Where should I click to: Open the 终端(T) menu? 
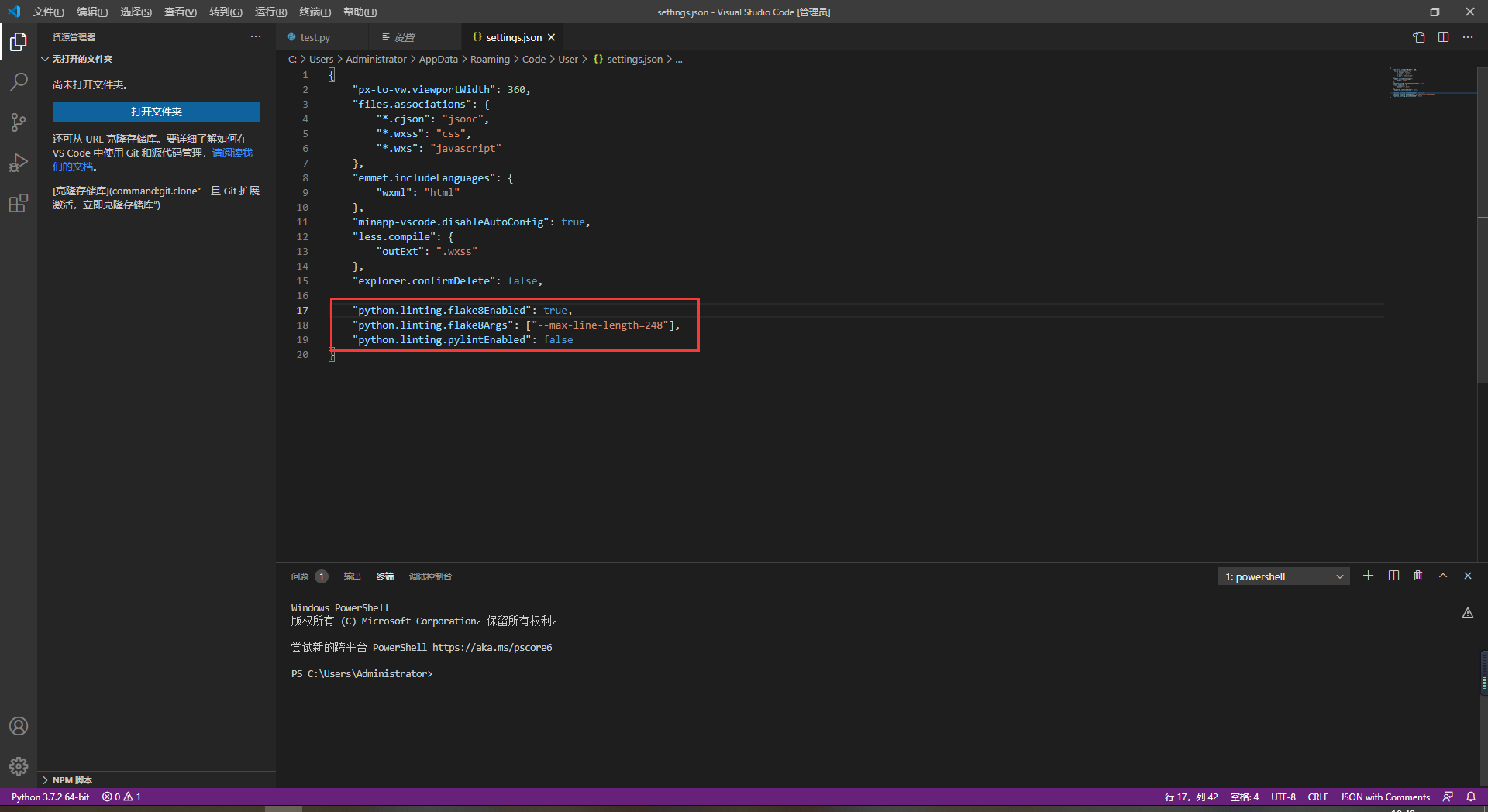pyautogui.click(x=314, y=12)
